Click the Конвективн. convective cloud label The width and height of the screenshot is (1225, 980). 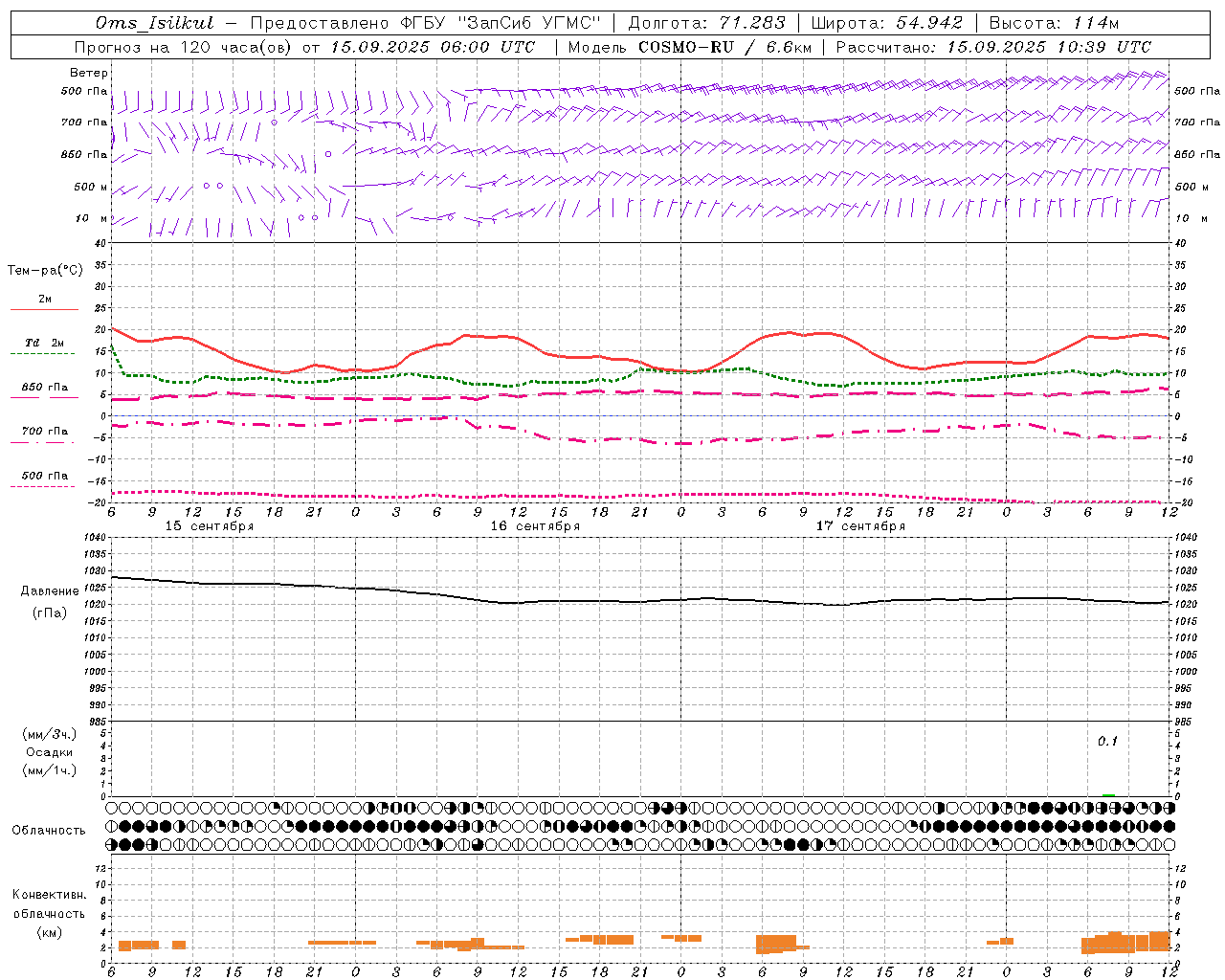click(x=49, y=895)
